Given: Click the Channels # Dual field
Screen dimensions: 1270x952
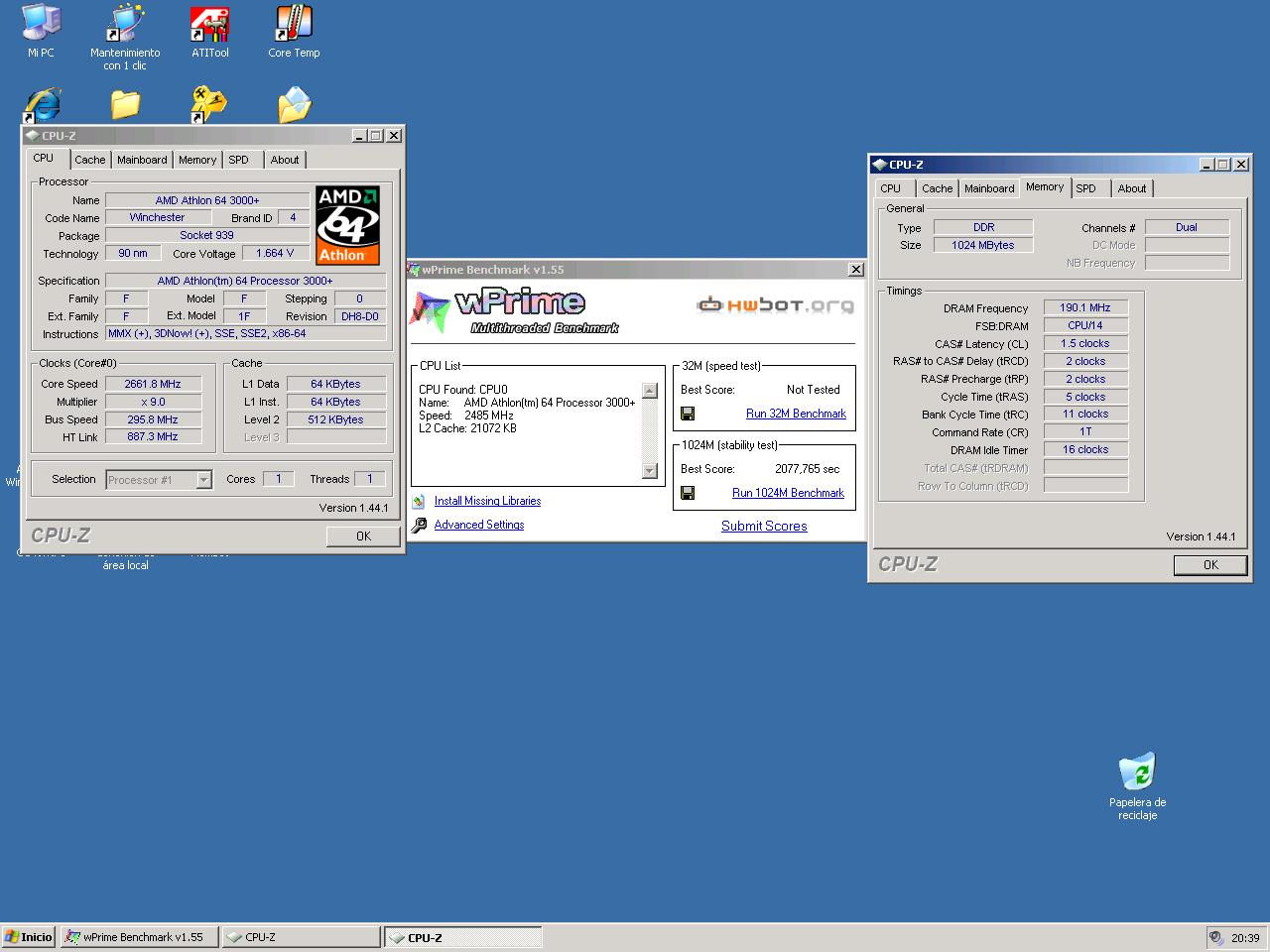Looking at the screenshot, I should click(x=1187, y=227).
